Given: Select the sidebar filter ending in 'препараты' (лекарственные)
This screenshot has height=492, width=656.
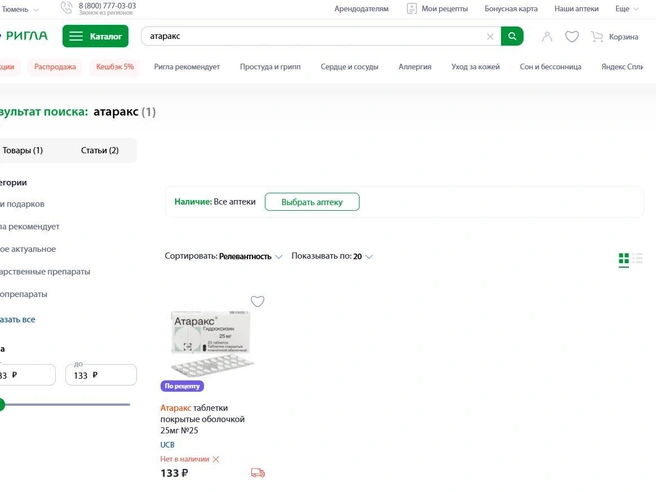Looking at the screenshot, I should click(x=45, y=272).
